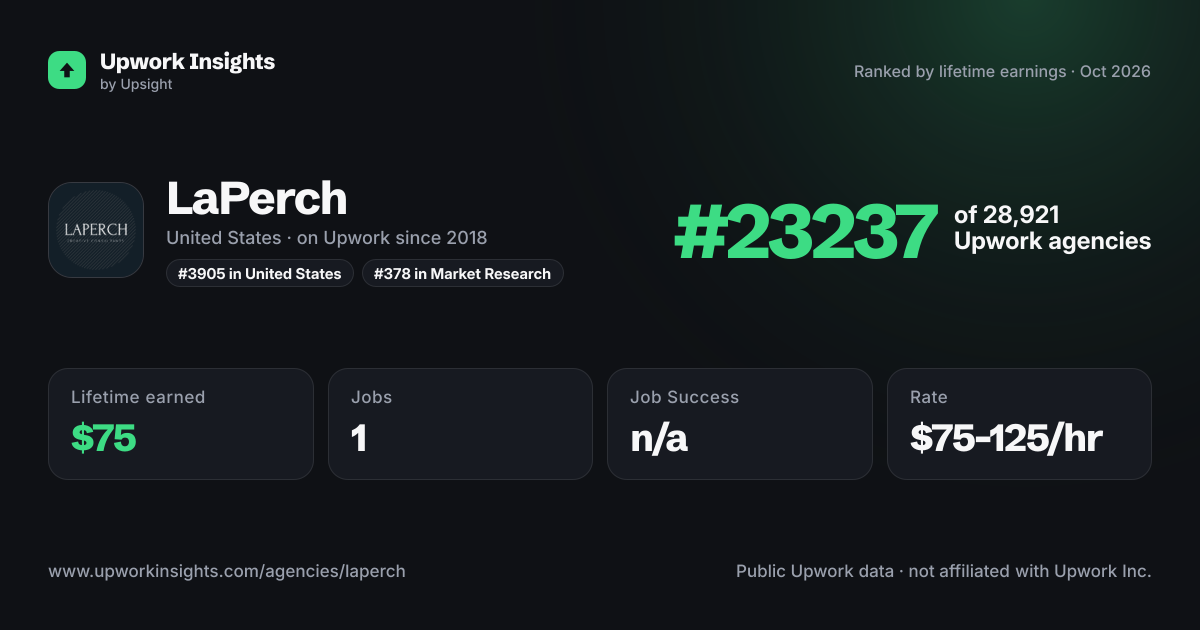The width and height of the screenshot is (1200, 630).
Task: Click the LaPerch agency name heading
Action: (256, 199)
